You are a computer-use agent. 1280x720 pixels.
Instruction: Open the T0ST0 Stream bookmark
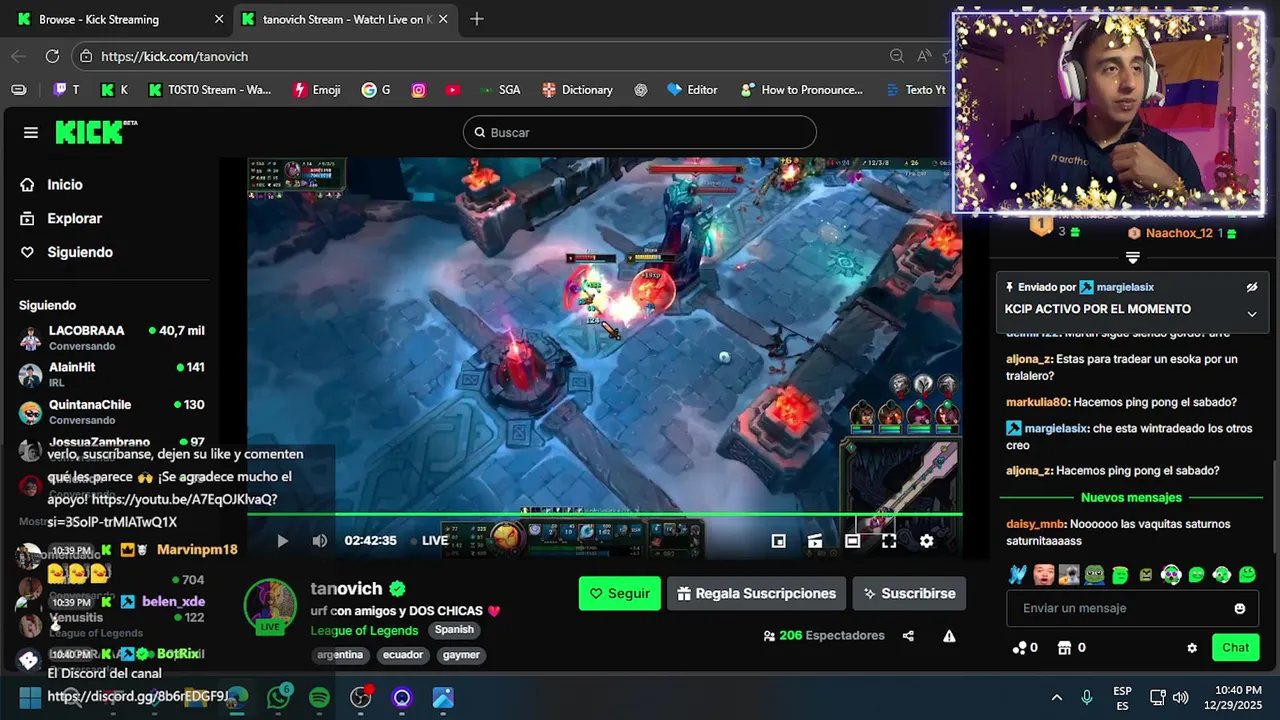210,90
